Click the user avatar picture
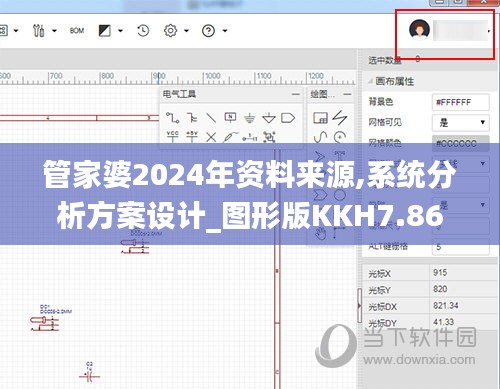 419,29
